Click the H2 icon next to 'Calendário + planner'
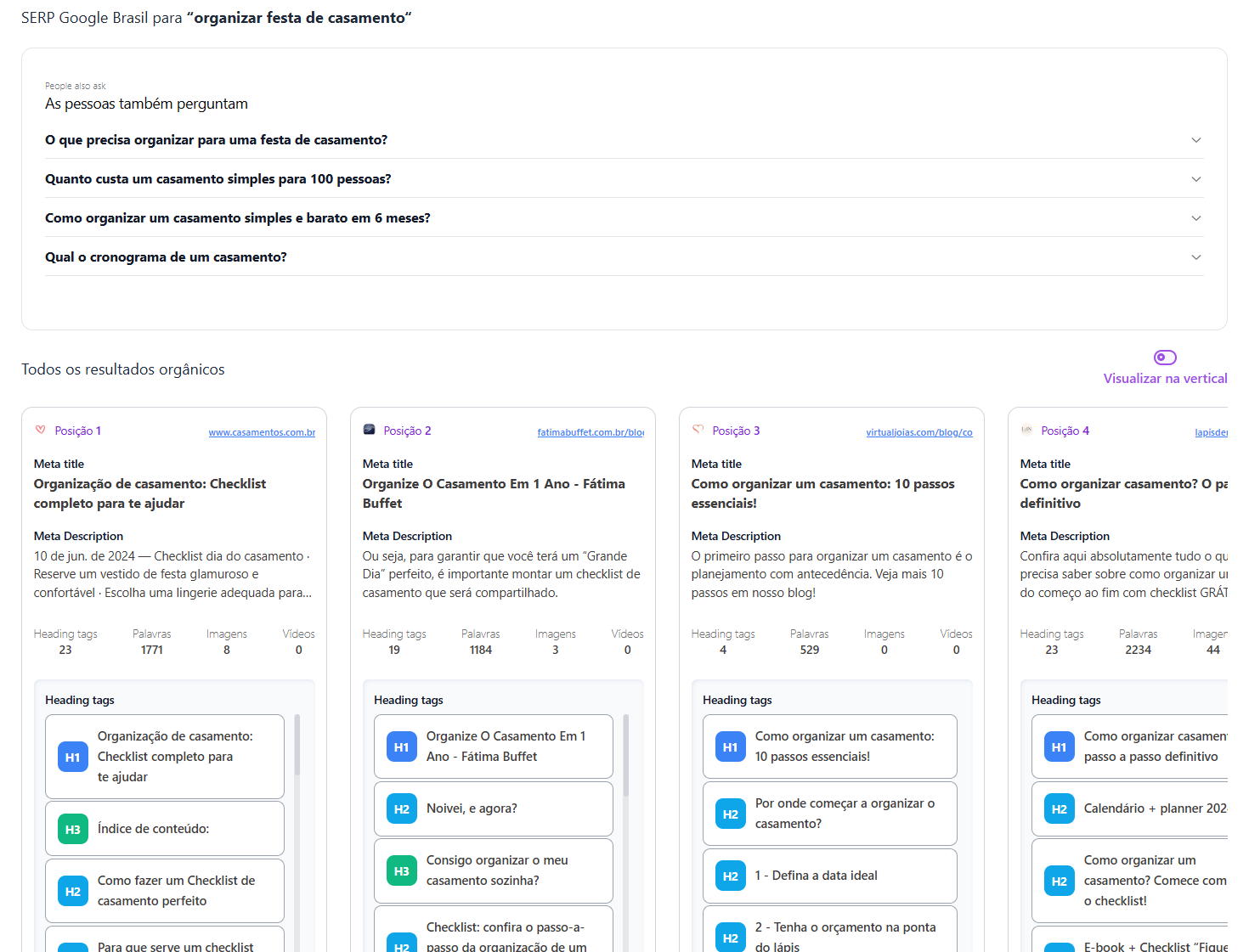Screen dimensions: 1249x952 pyautogui.click(x=1059, y=808)
